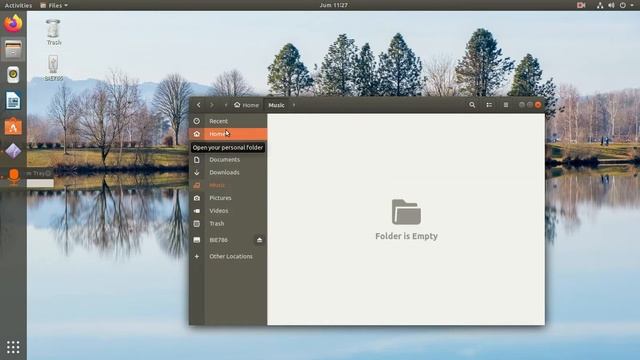This screenshot has width=640, height=360.
Task: Eject the B8E786 drive
Action: [259, 240]
